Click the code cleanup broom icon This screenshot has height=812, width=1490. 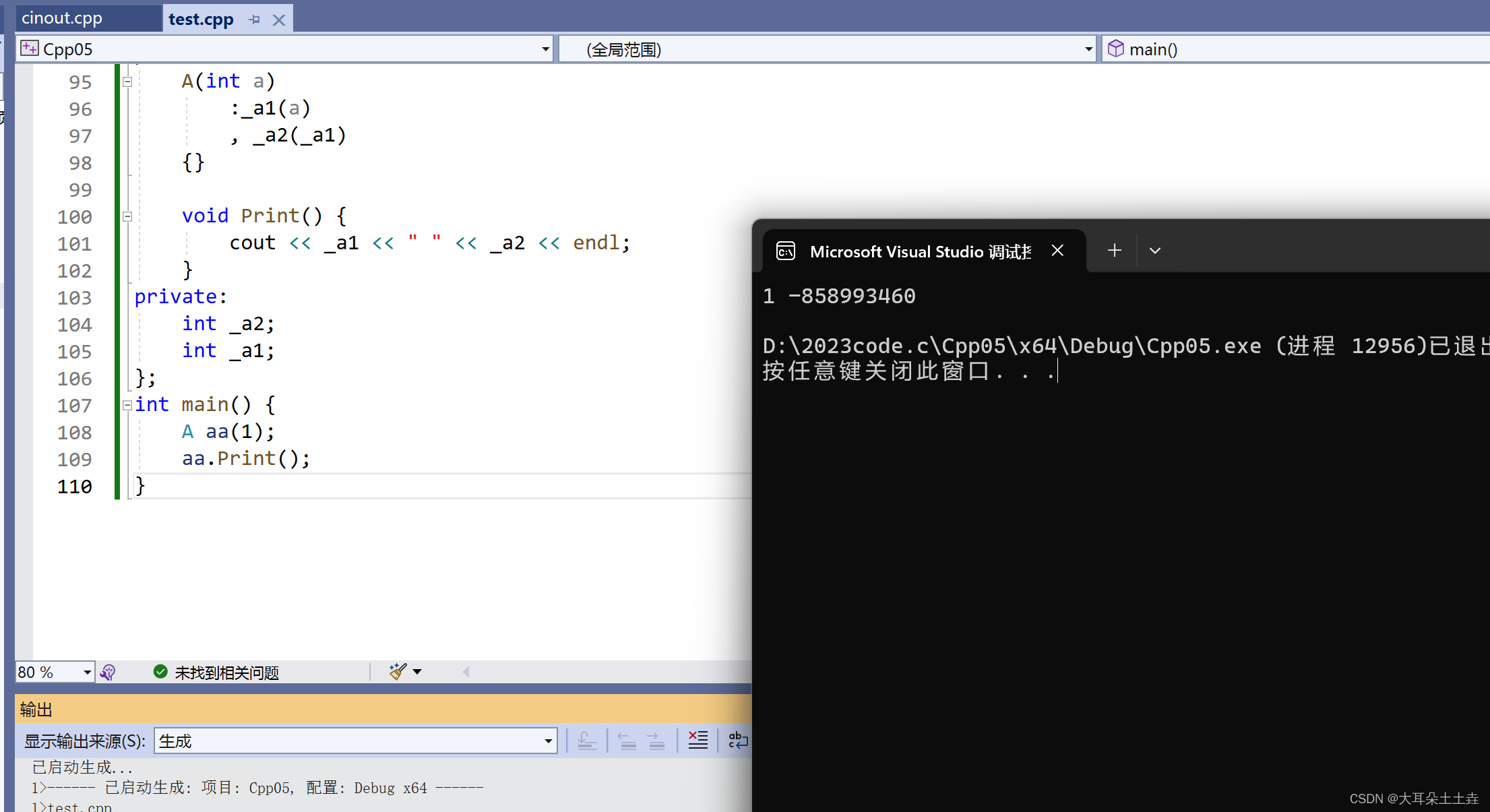coord(398,671)
